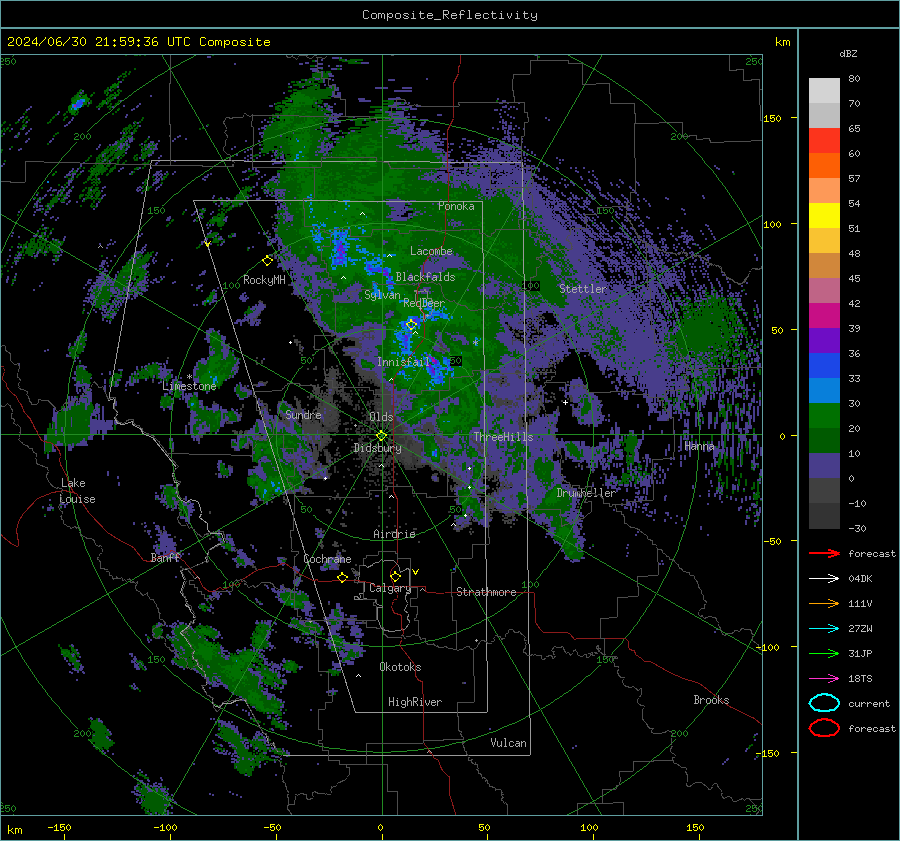Click the magenta 18TS arrow icon
900x841 pixels.
coord(824,679)
